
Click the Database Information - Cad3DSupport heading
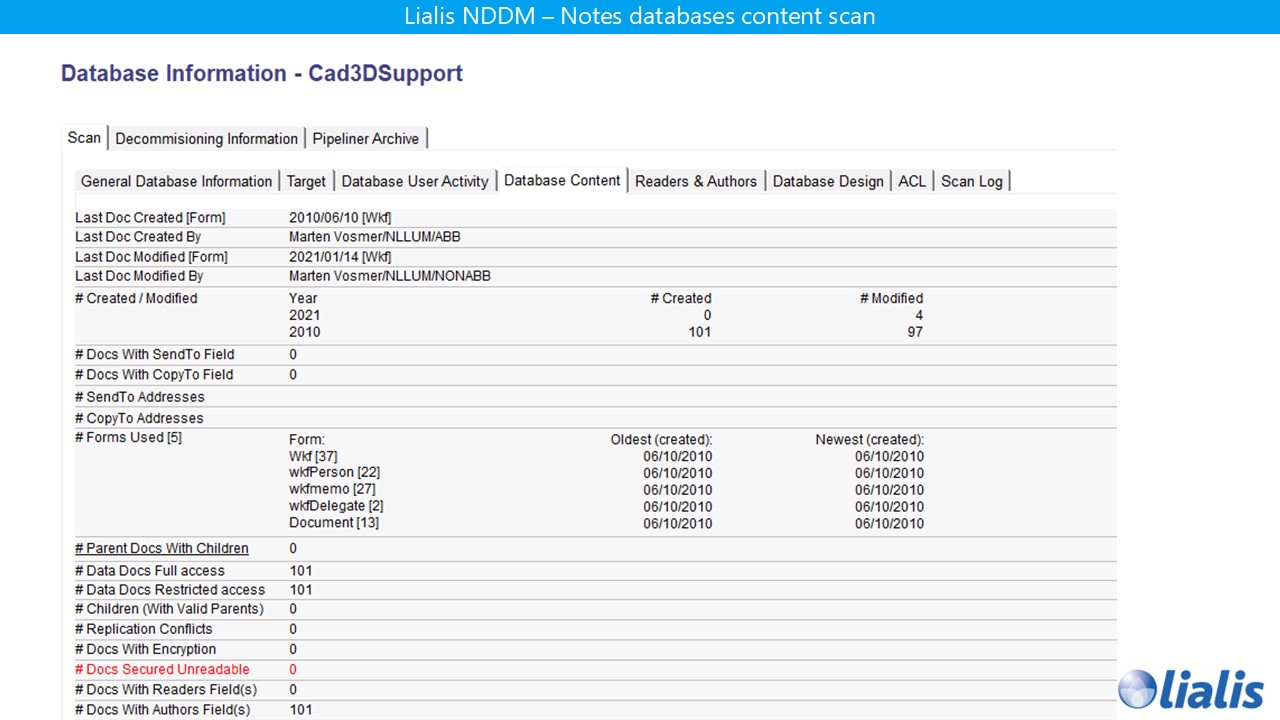262,74
